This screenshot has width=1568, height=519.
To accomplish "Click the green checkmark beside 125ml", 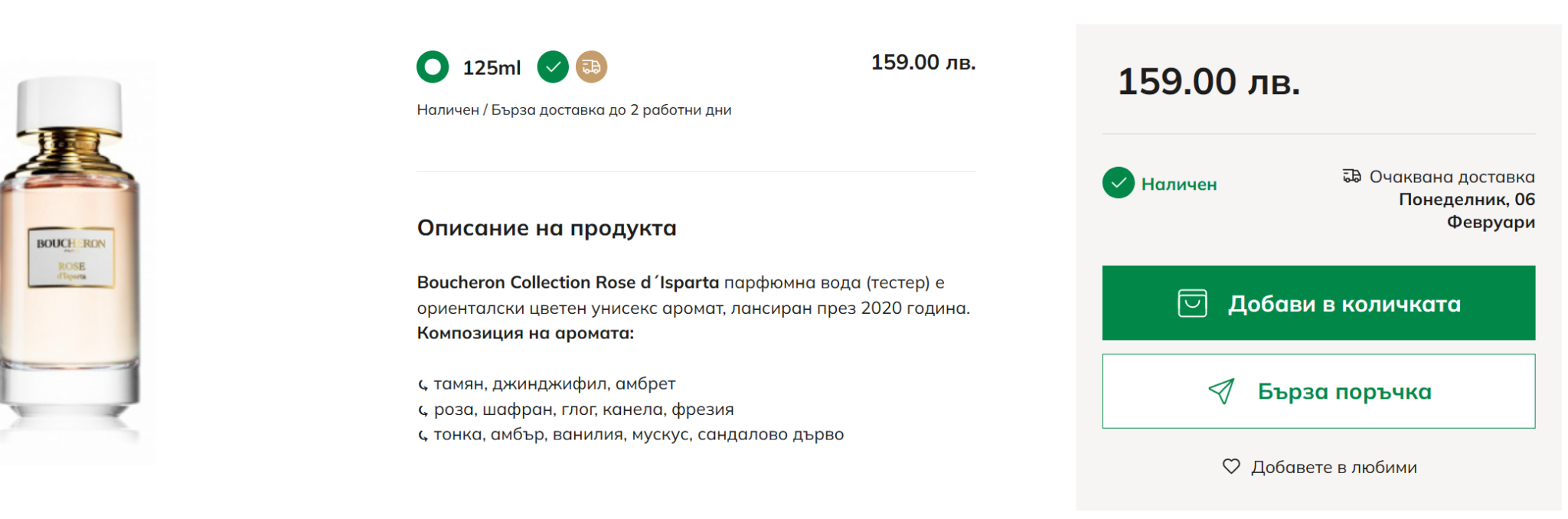I will coord(553,67).
